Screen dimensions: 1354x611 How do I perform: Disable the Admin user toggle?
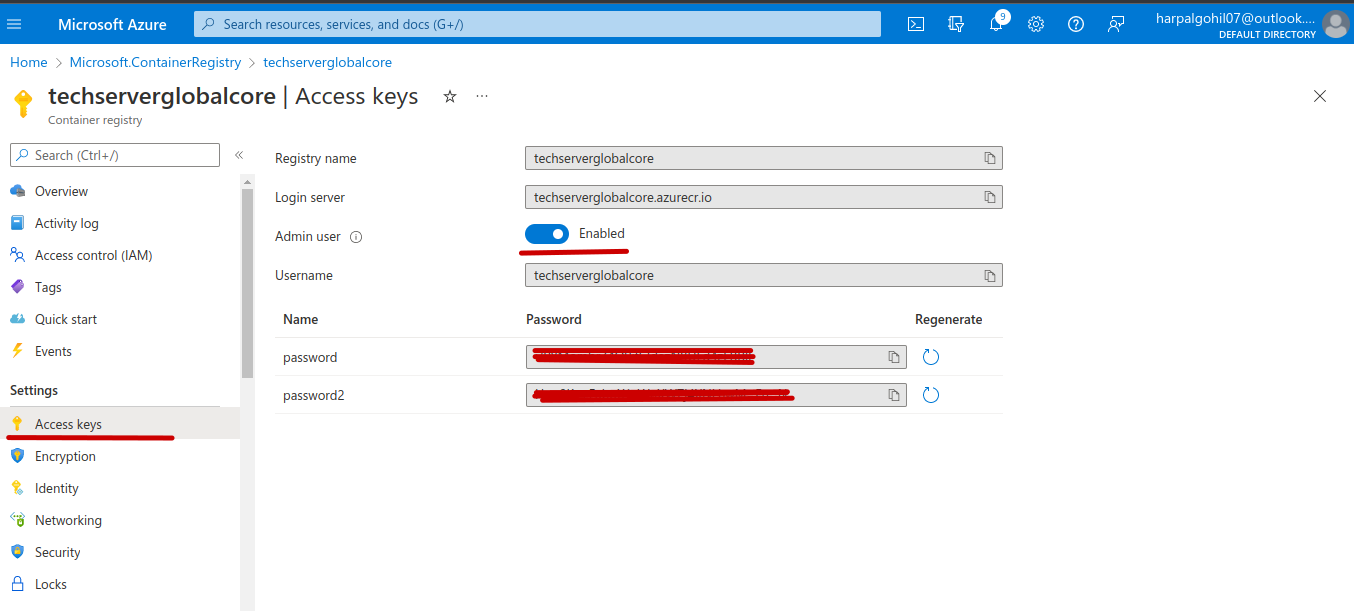pos(547,234)
